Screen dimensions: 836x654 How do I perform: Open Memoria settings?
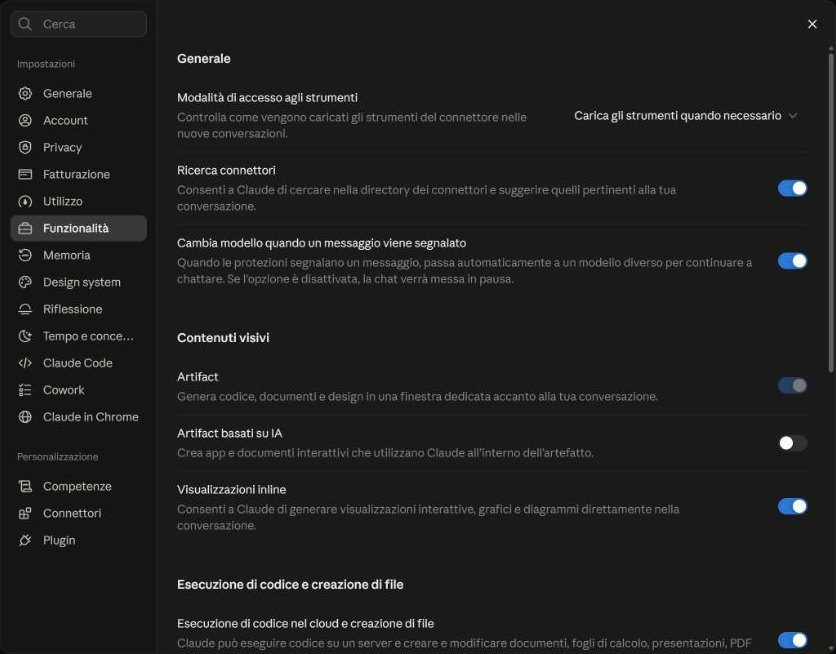point(78,255)
